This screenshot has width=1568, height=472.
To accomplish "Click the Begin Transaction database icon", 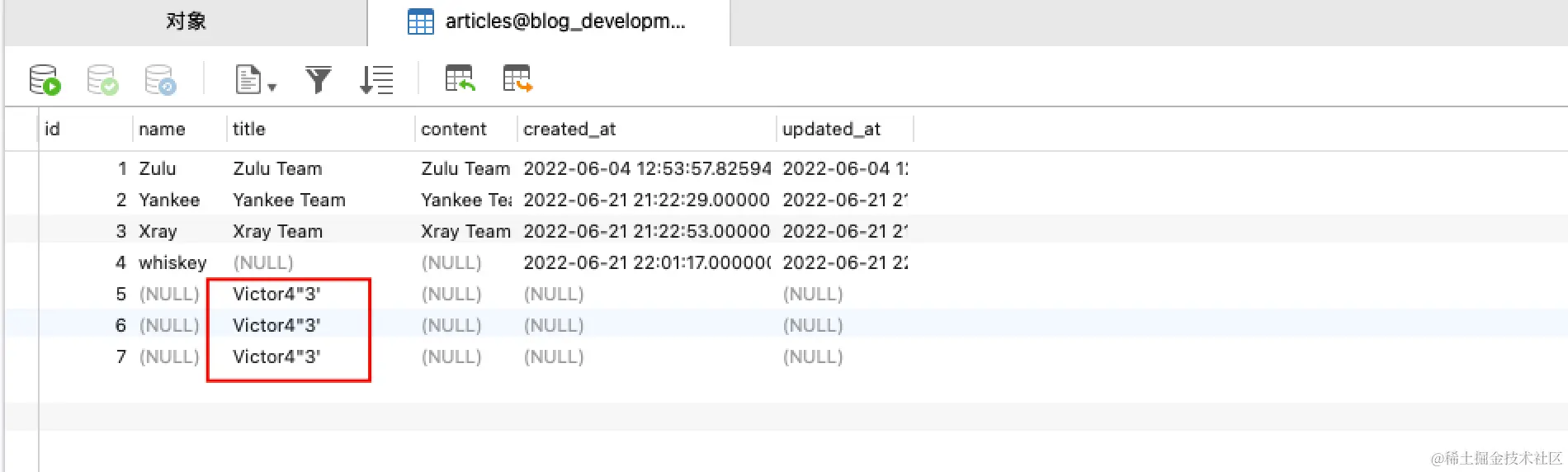I will pyautogui.click(x=45, y=80).
